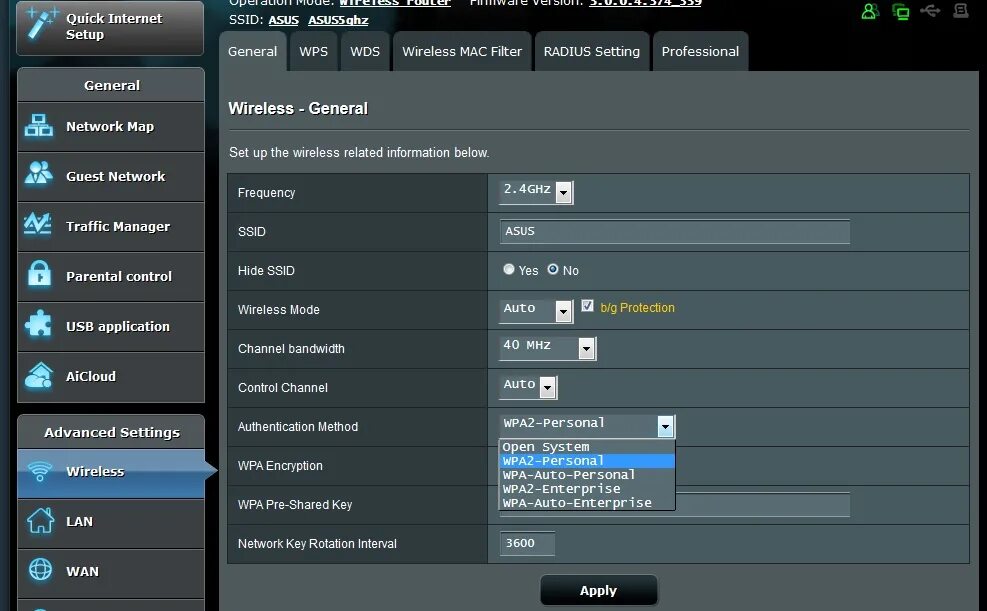Open the Professional tab

click(x=700, y=52)
